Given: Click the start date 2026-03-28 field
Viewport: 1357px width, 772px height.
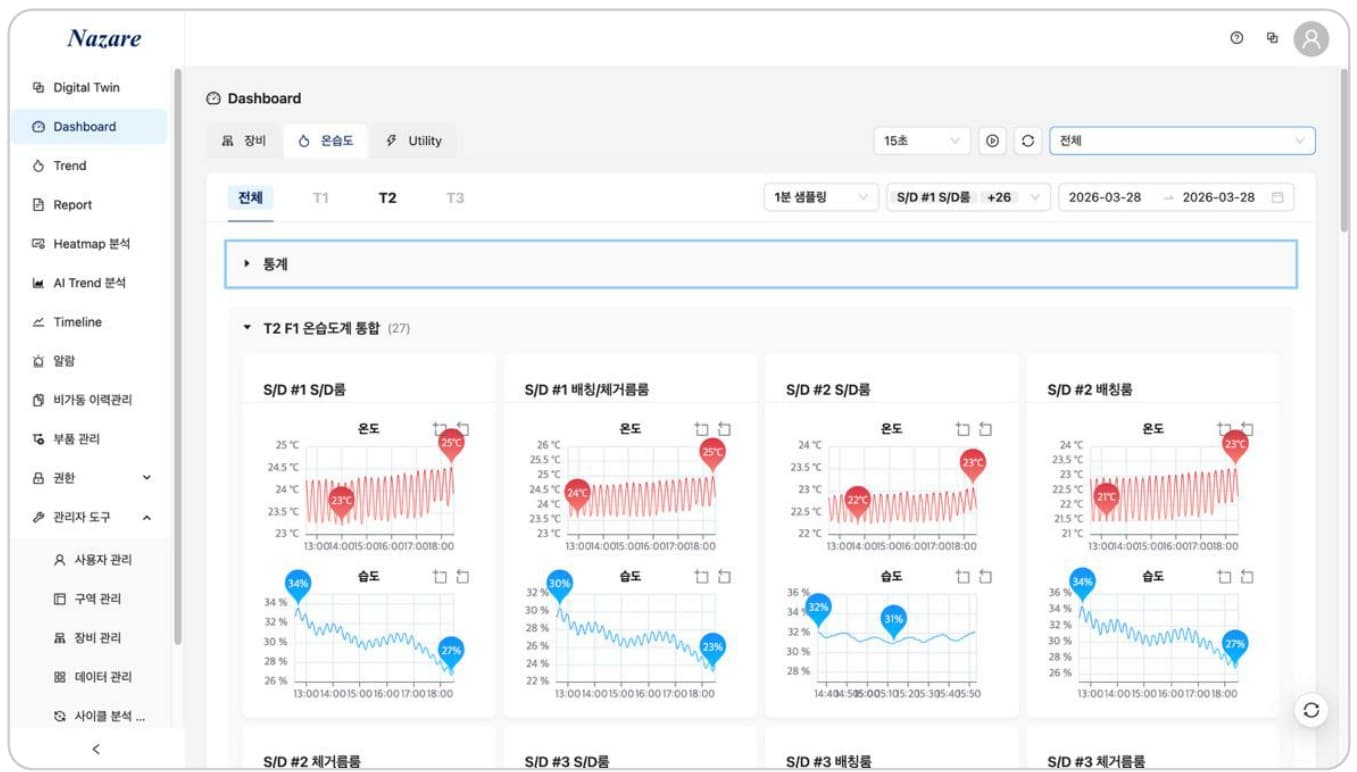Looking at the screenshot, I should coord(1105,197).
